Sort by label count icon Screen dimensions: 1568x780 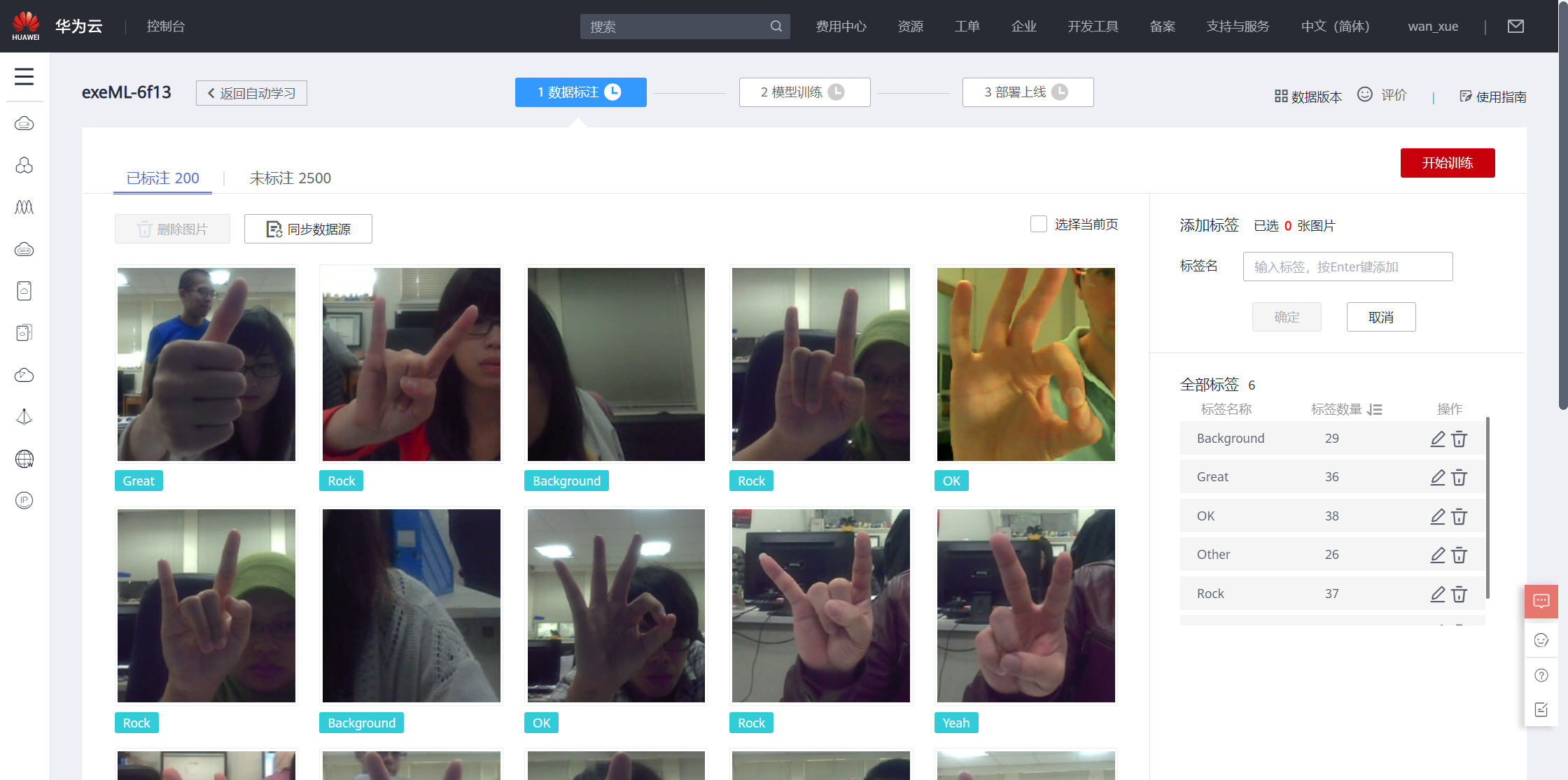pyautogui.click(x=1375, y=409)
